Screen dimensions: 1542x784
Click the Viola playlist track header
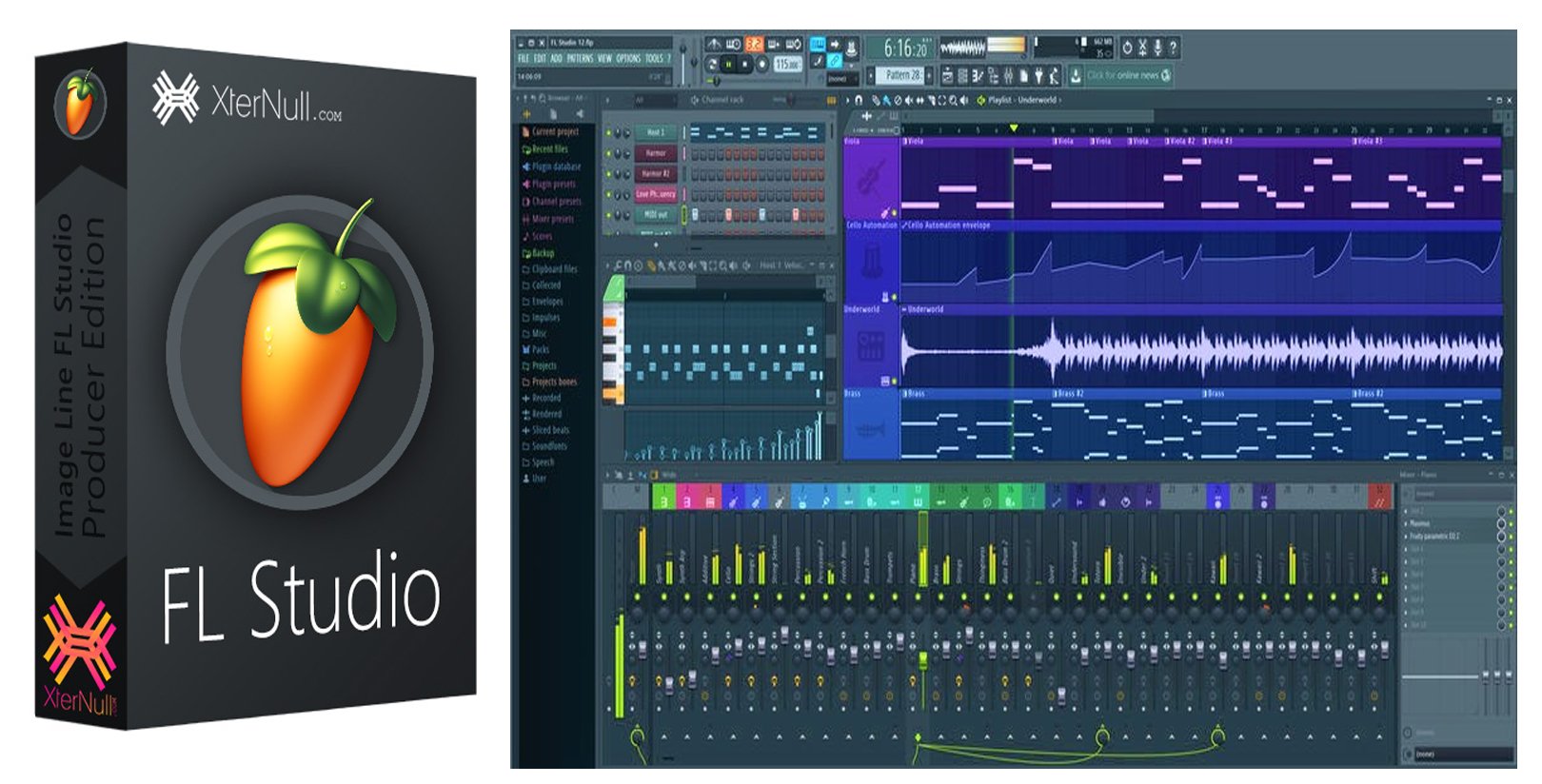871,177
